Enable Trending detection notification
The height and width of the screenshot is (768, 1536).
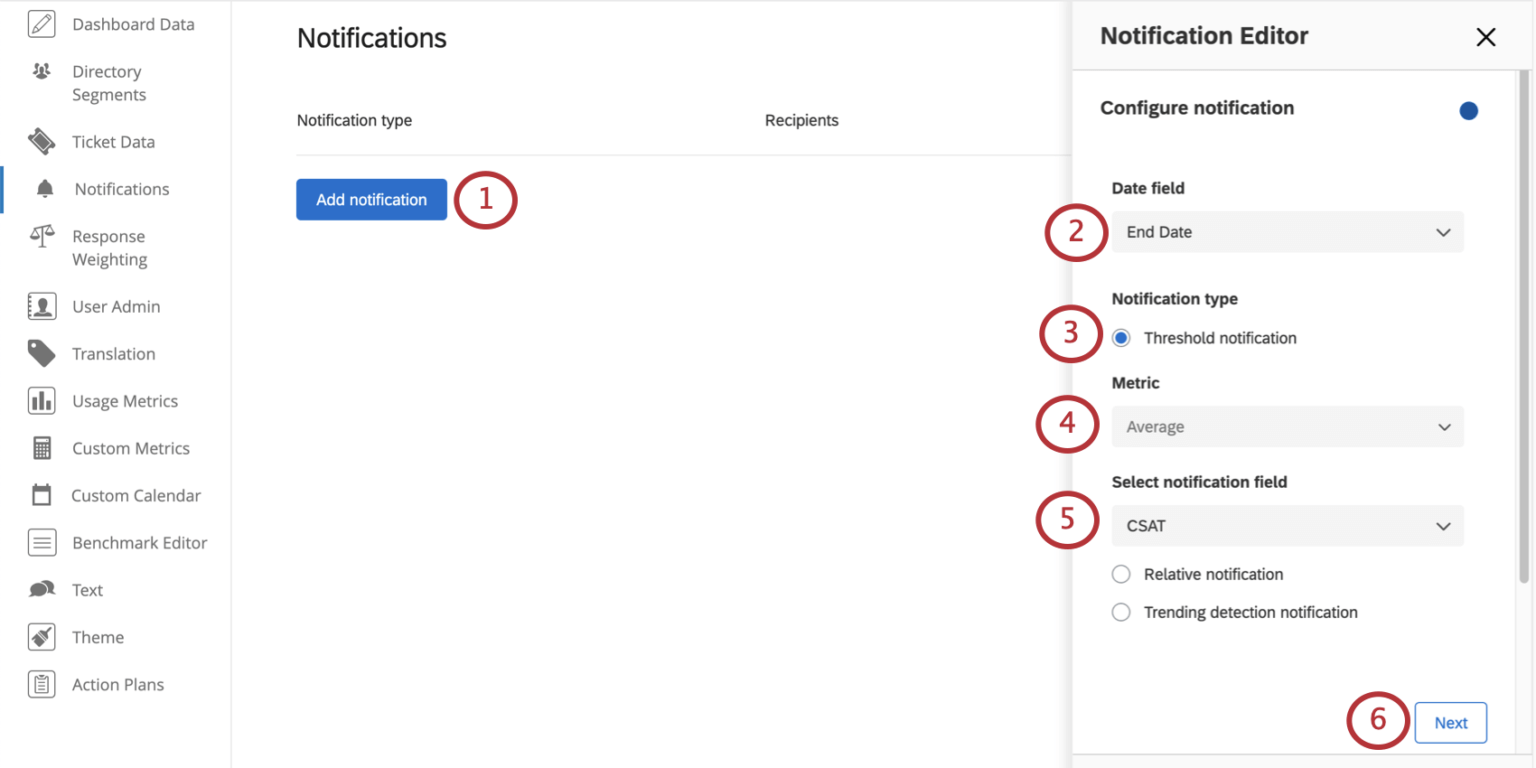1121,612
